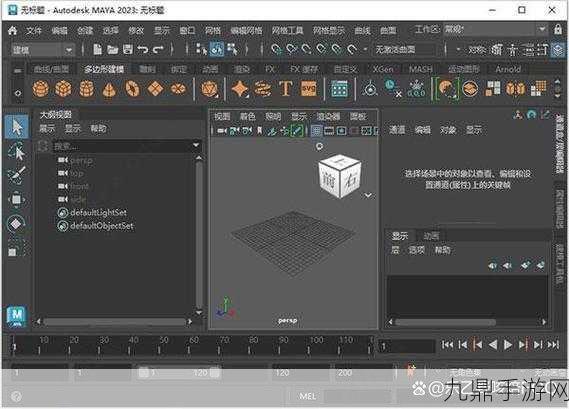The width and height of the screenshot is (569, 409).
Task: Go to start of playback range
Action: click(x=447, y=344)
